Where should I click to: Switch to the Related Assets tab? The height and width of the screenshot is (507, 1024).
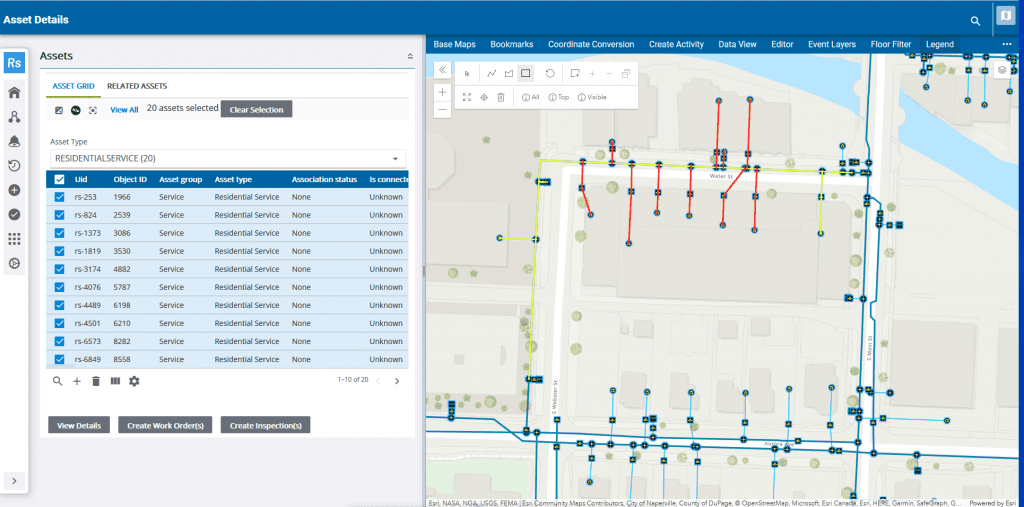(137, 86)
